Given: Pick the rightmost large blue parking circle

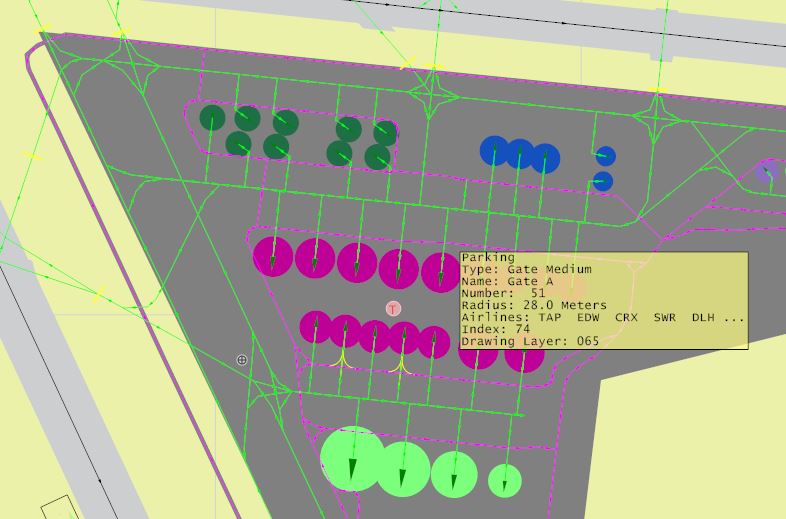Looking at the screenshot, I should point(544,158).
